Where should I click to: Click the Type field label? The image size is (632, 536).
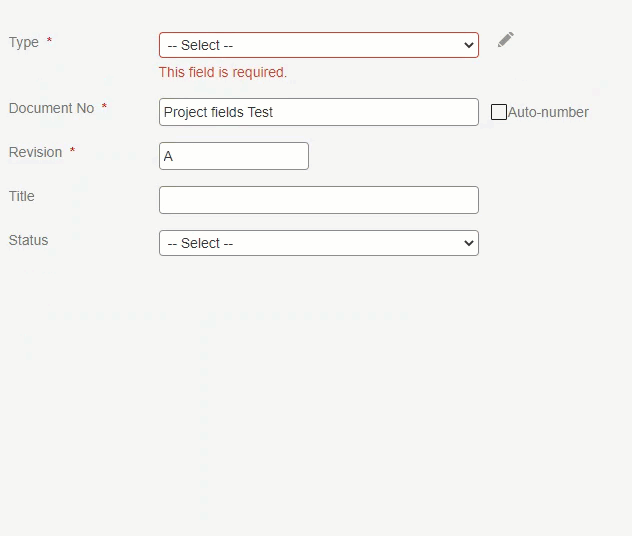tap(24, 42)
